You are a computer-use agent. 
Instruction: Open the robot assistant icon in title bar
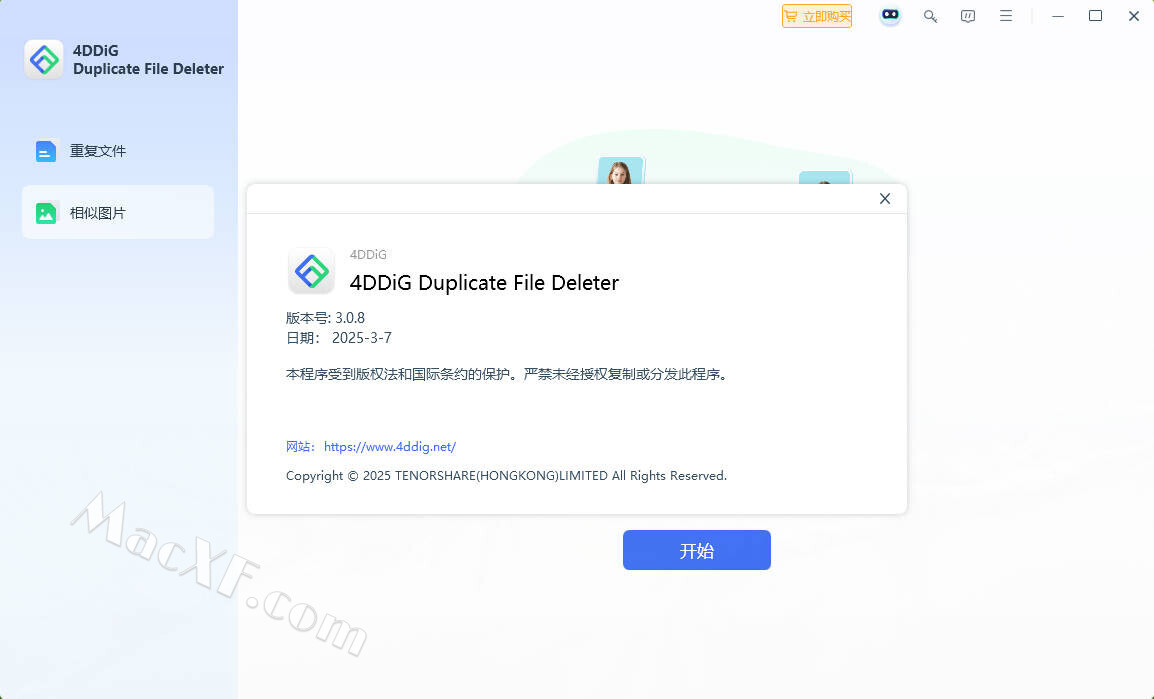(x=891, y=15)
